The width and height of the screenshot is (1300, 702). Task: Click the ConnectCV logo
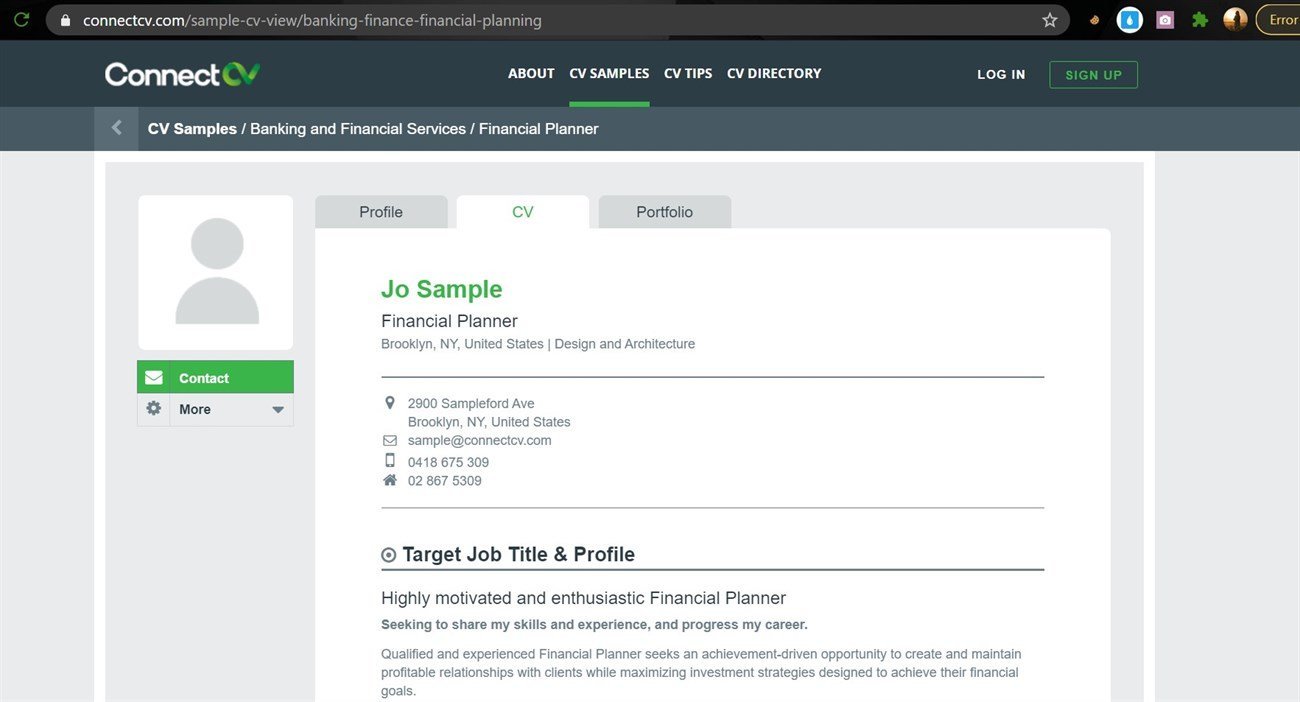pos(181,72)
